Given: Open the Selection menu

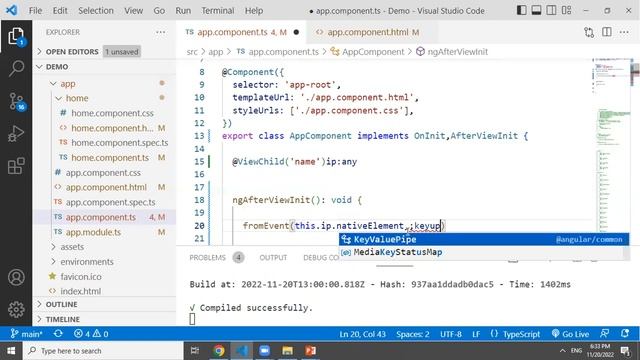Looking at the screenshot, I should pyautogui.click(x=96, y=11).
